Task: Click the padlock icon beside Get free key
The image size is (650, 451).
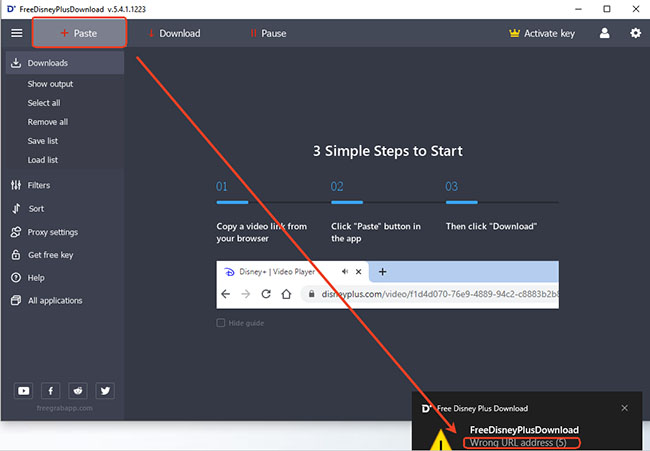Action: [16, 255]
